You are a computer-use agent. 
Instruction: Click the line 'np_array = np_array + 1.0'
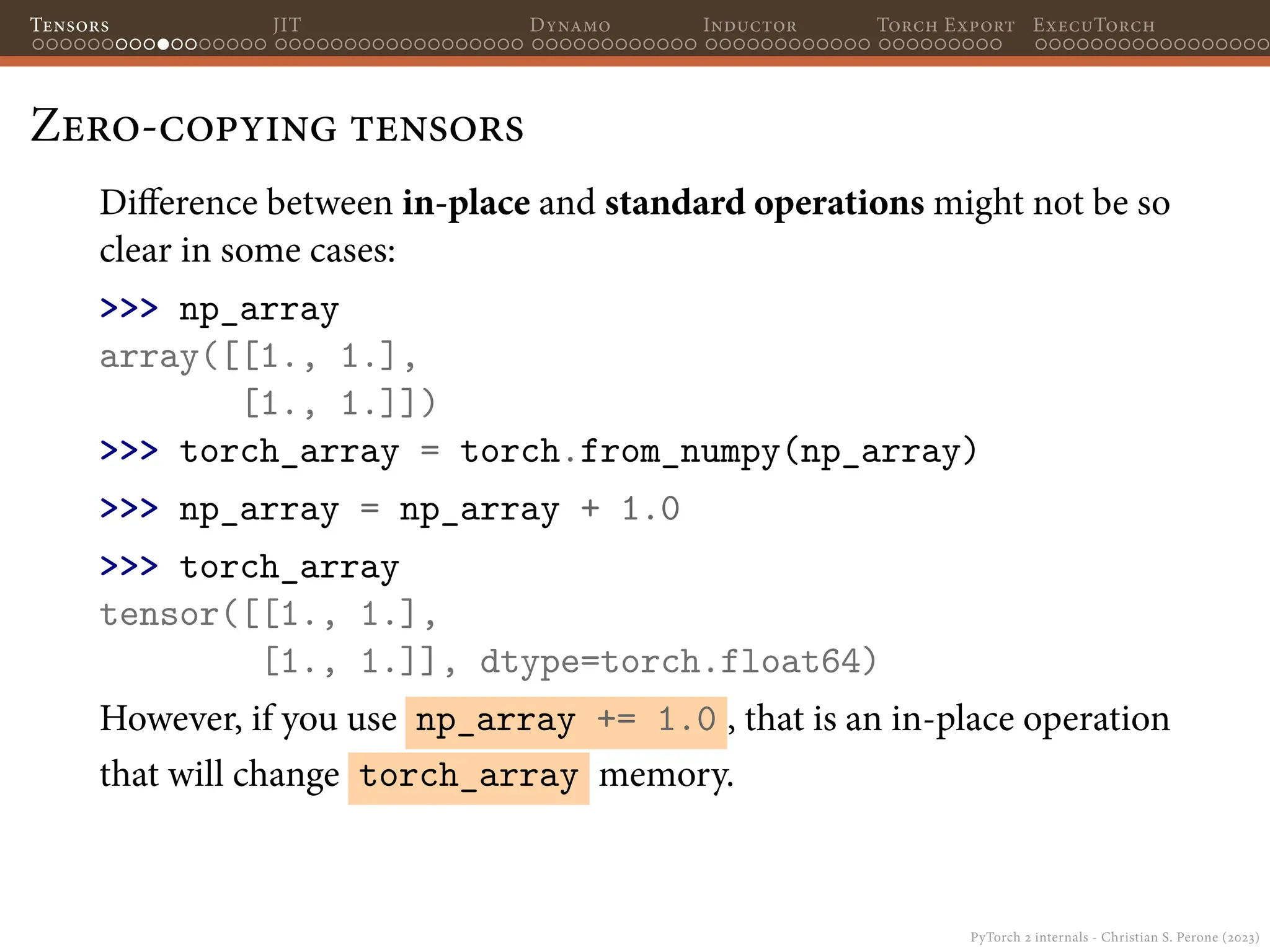[x=390, y=511]
